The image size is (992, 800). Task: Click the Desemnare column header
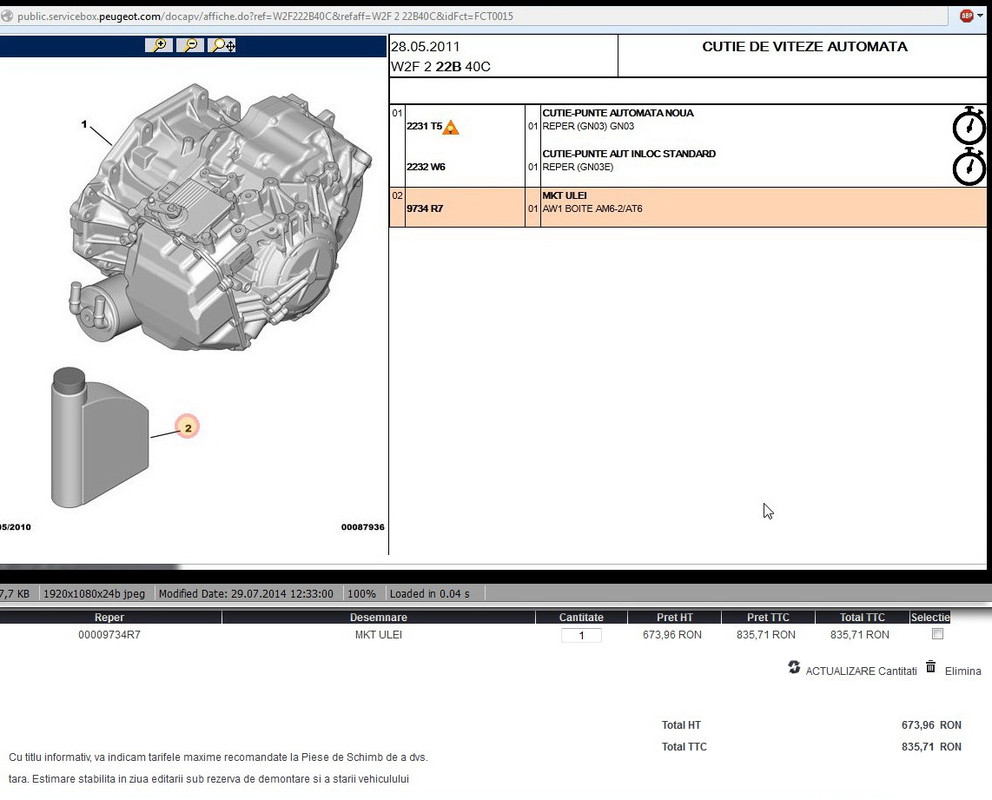[x=378, y=617]
